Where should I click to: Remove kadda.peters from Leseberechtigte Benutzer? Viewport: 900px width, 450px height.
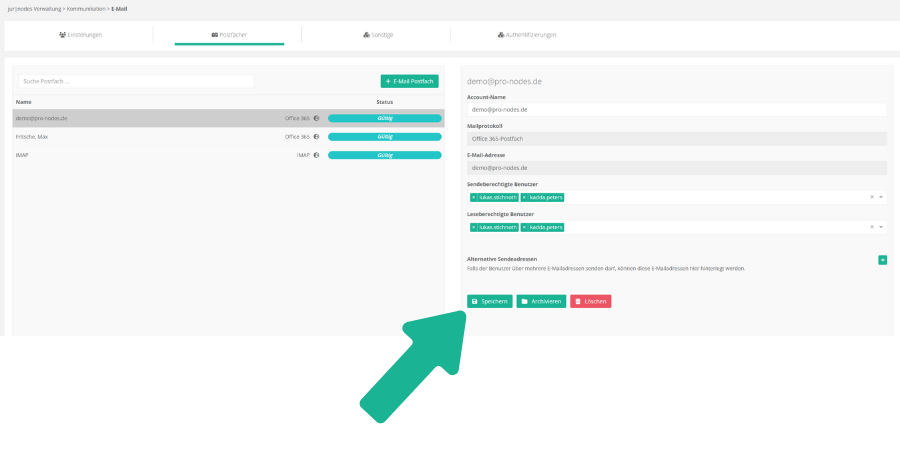pyautogui.click(x=524, y=228)
